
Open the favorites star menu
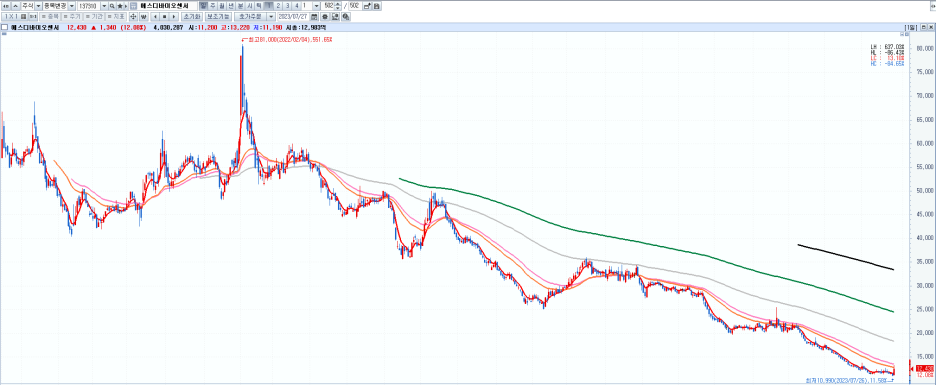(x=120, y=5)
